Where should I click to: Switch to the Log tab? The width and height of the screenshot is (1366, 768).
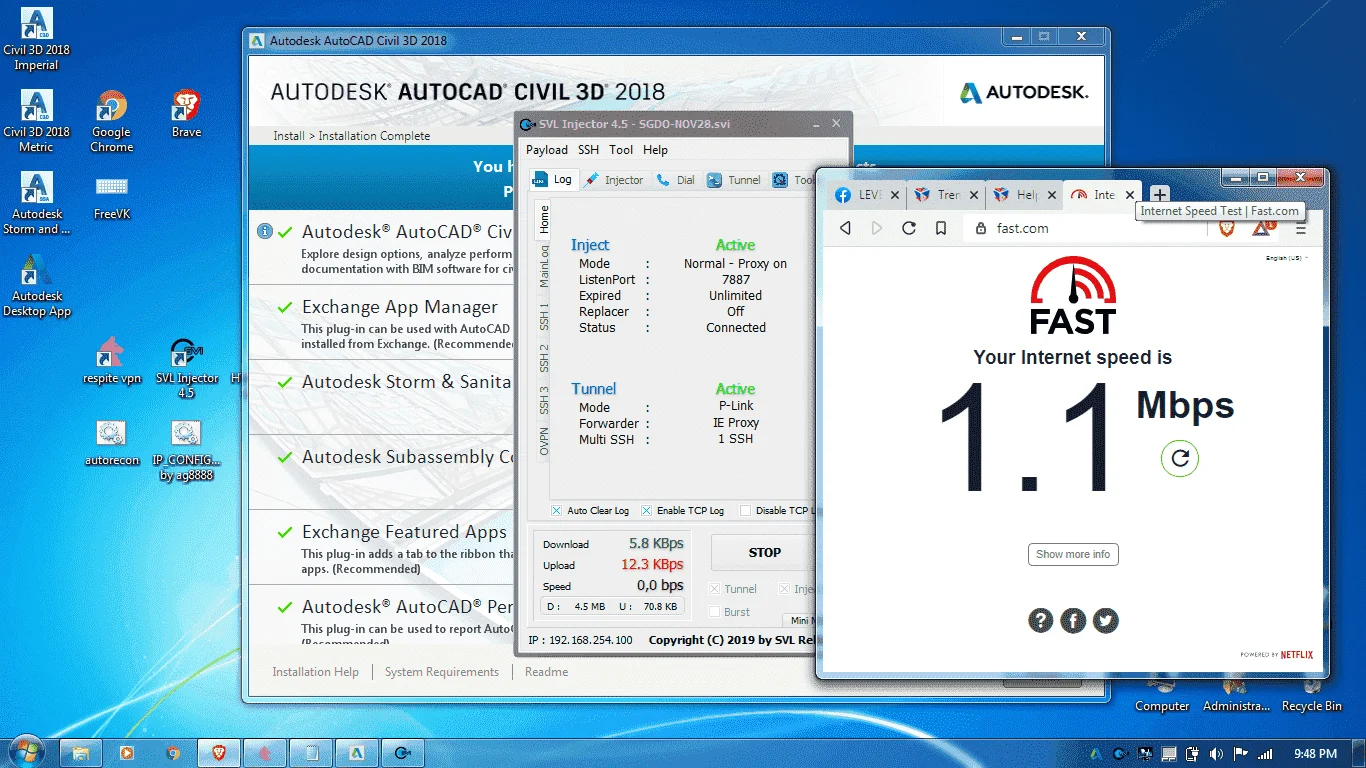[553, 180]
